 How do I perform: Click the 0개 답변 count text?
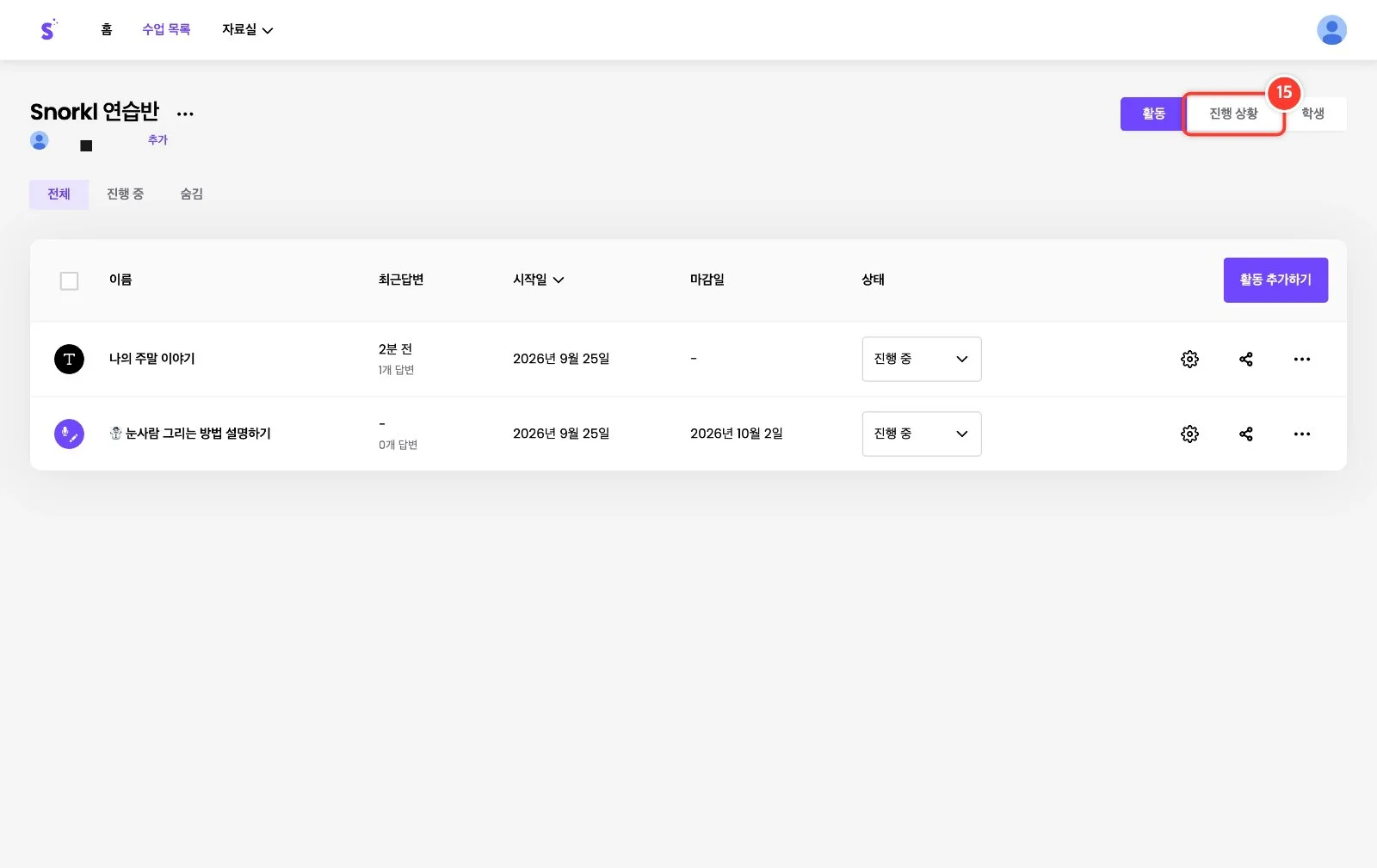(398, 445)
